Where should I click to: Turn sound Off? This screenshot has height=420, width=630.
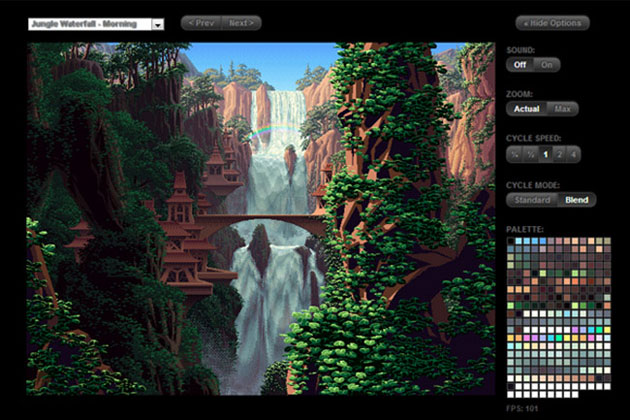click(520, 65)
